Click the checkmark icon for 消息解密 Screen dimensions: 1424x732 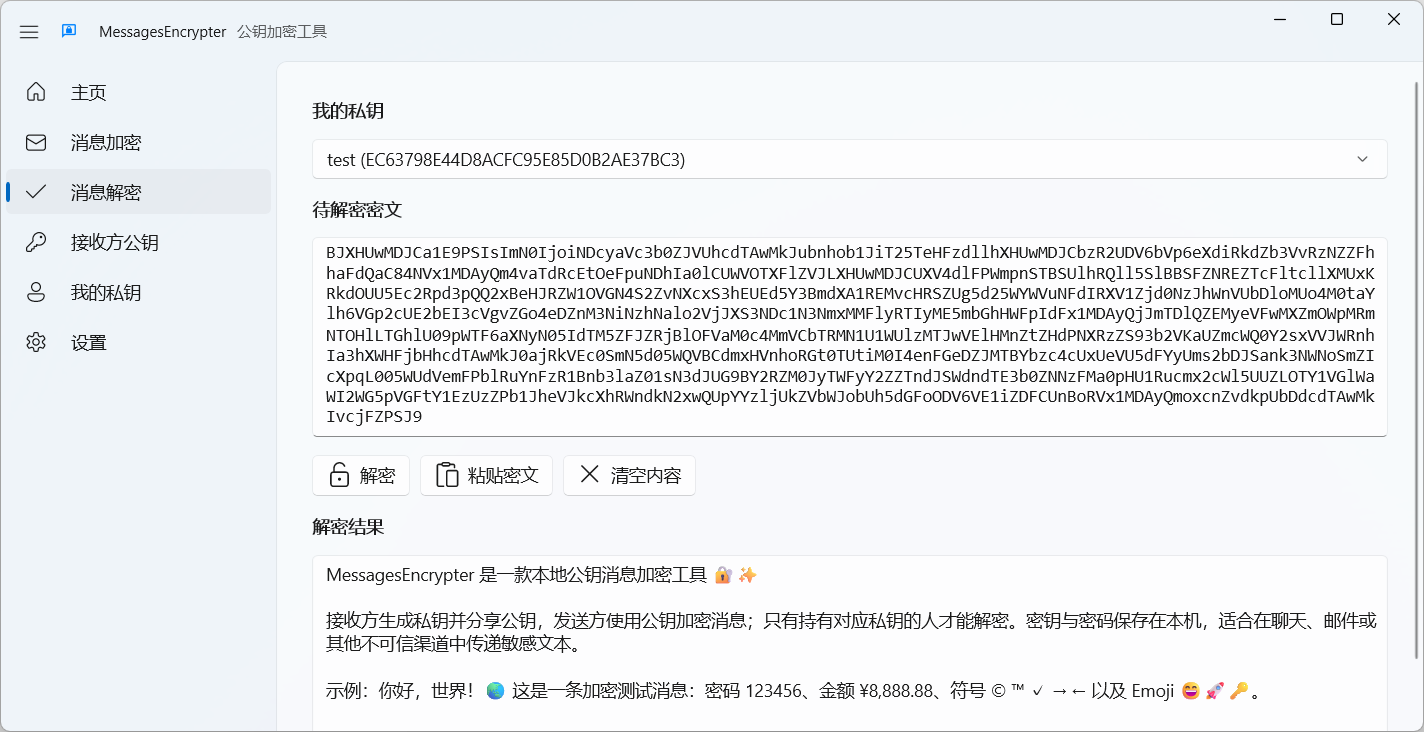click(36, 192)
